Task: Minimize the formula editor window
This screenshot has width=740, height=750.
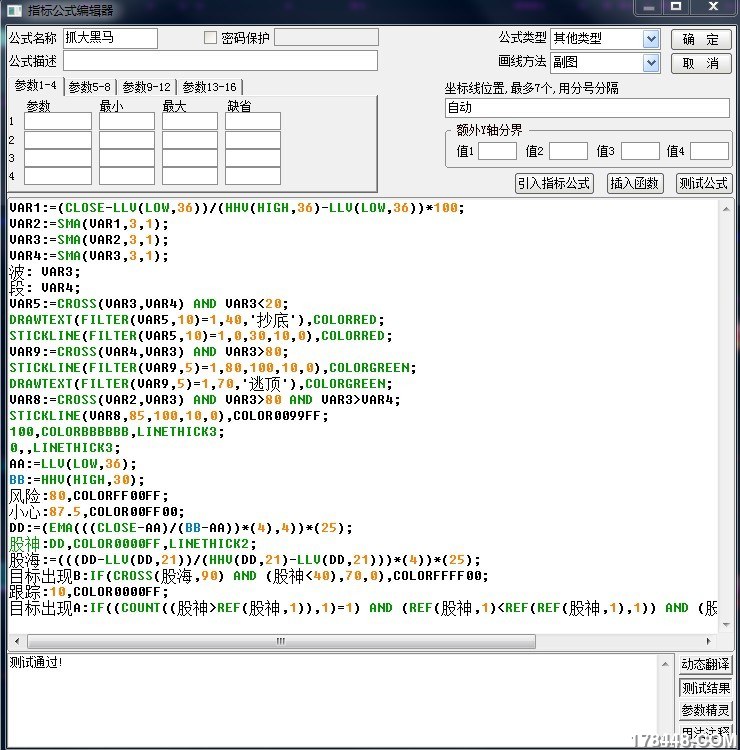Action: (x=649, y=8)
